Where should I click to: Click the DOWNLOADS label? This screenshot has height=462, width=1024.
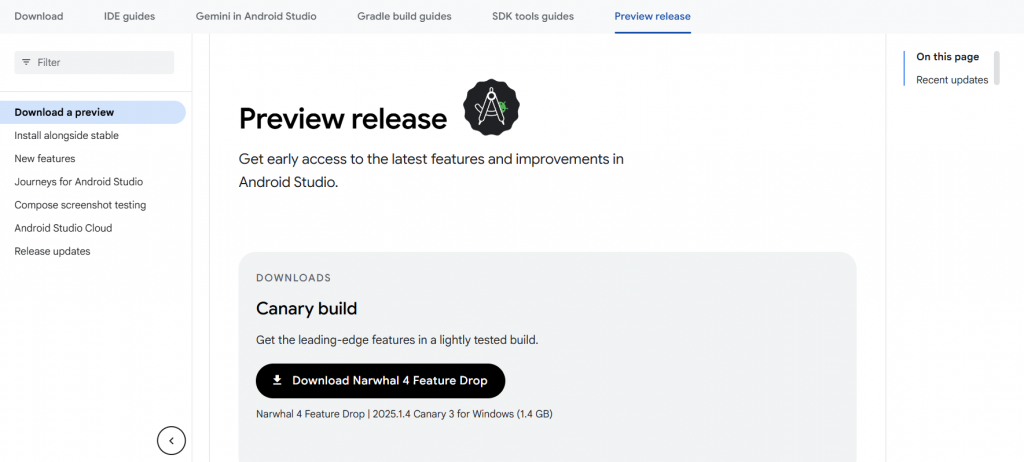293,278
